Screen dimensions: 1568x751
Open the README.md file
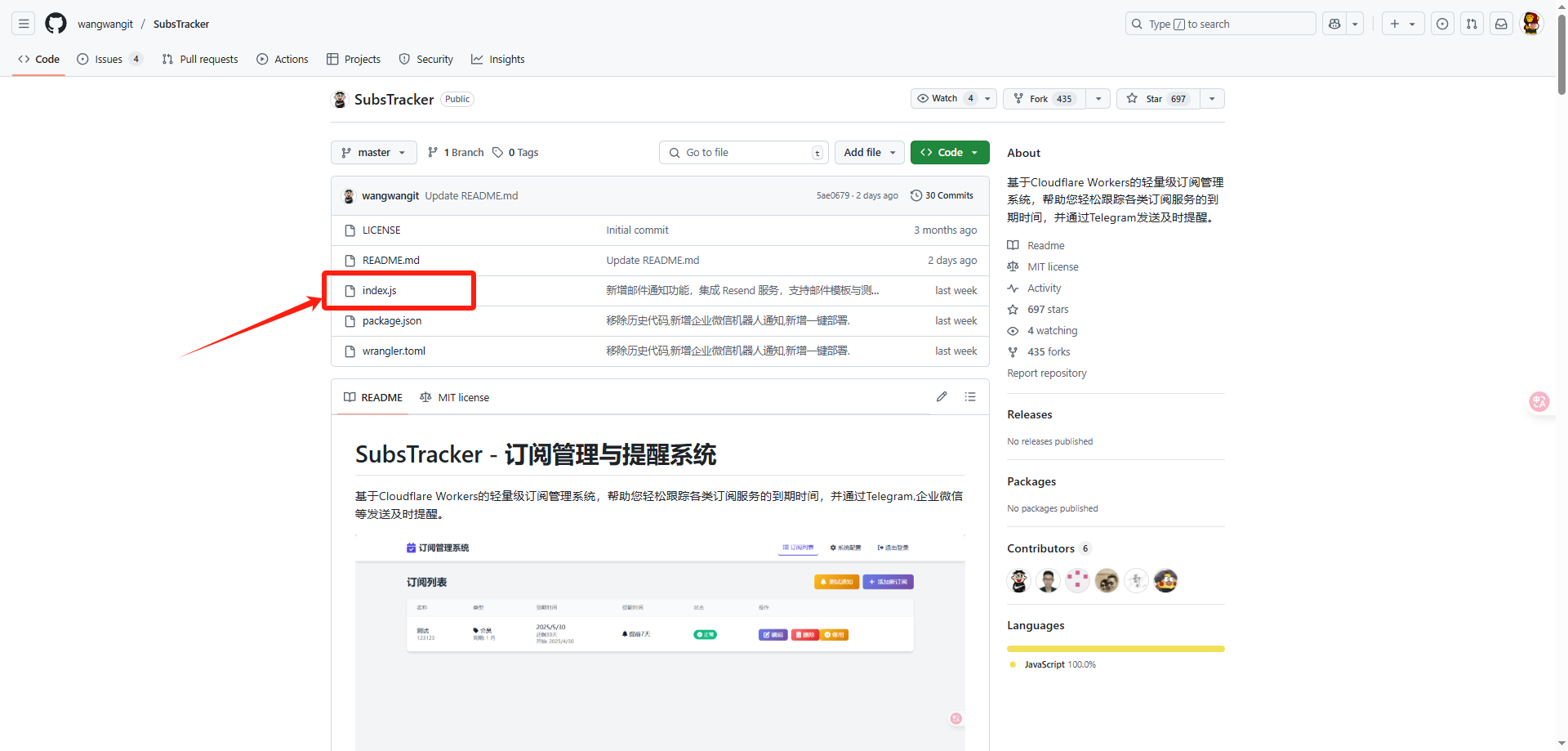[x=391, y=261]
